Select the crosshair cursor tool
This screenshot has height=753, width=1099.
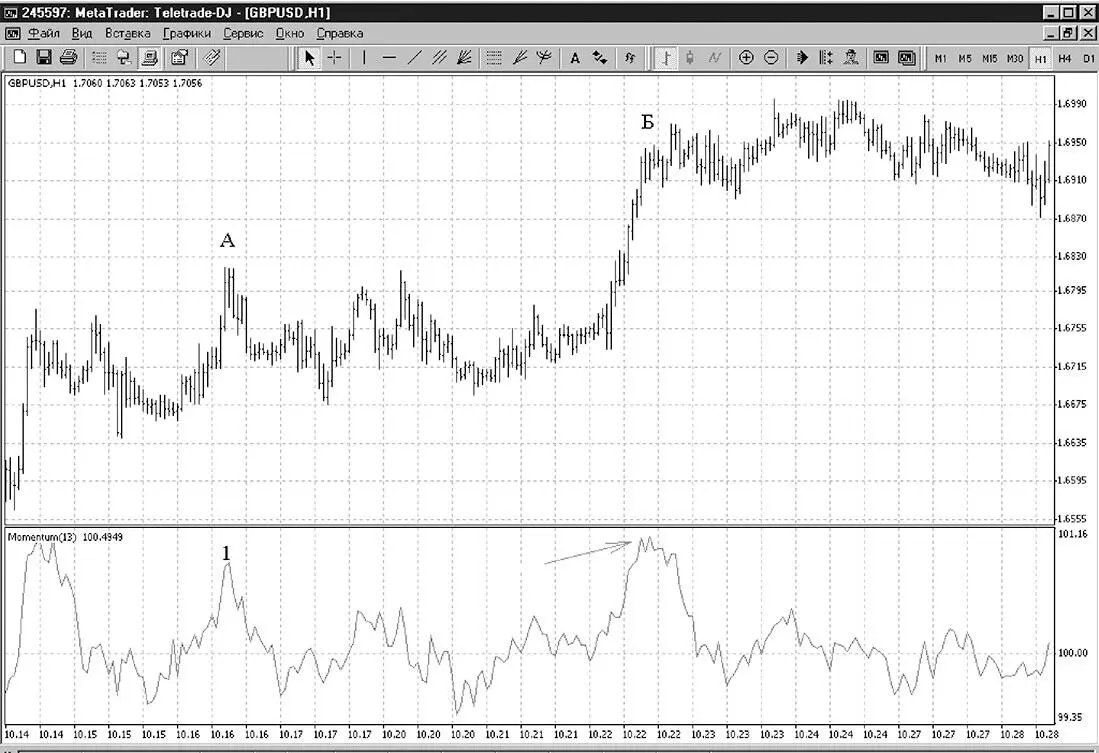334,57
